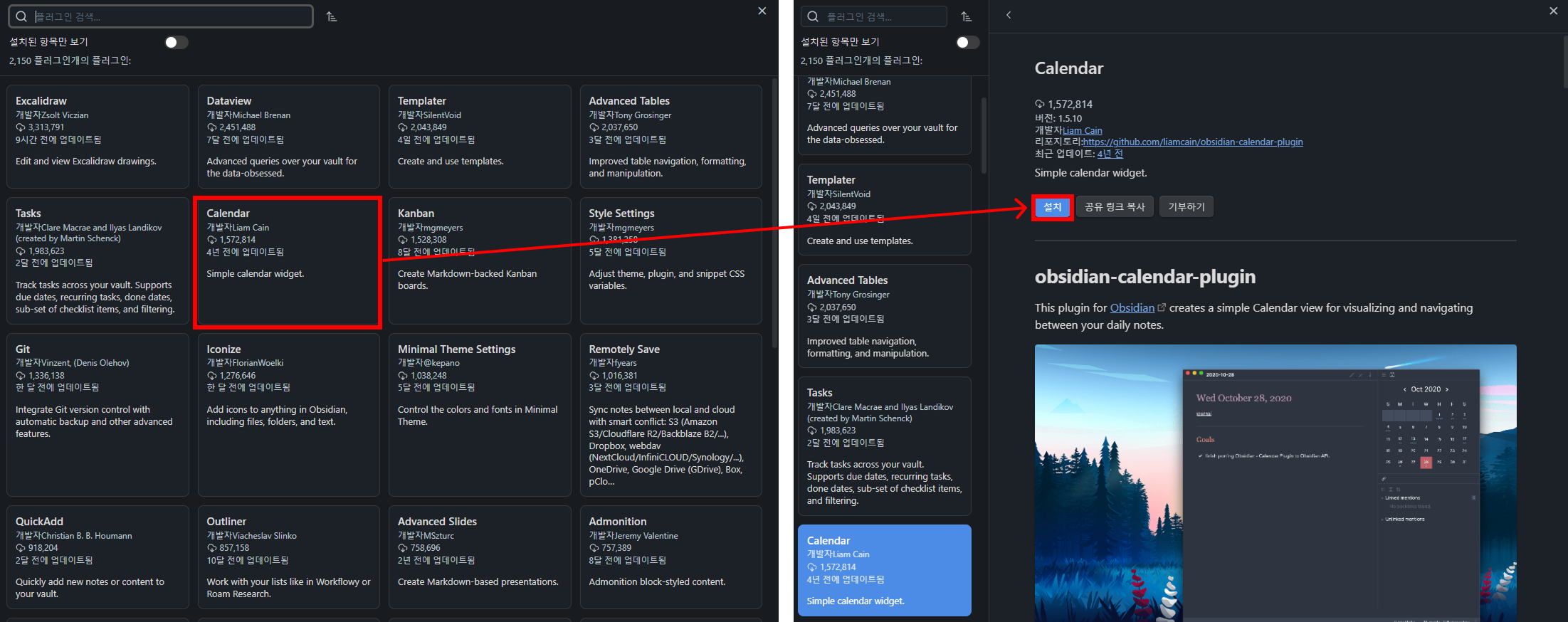Image resolution: width=1568 pixels, height=622 pixels.
Task: Click the blue 설치 install button
Action: click(1053, 207)
